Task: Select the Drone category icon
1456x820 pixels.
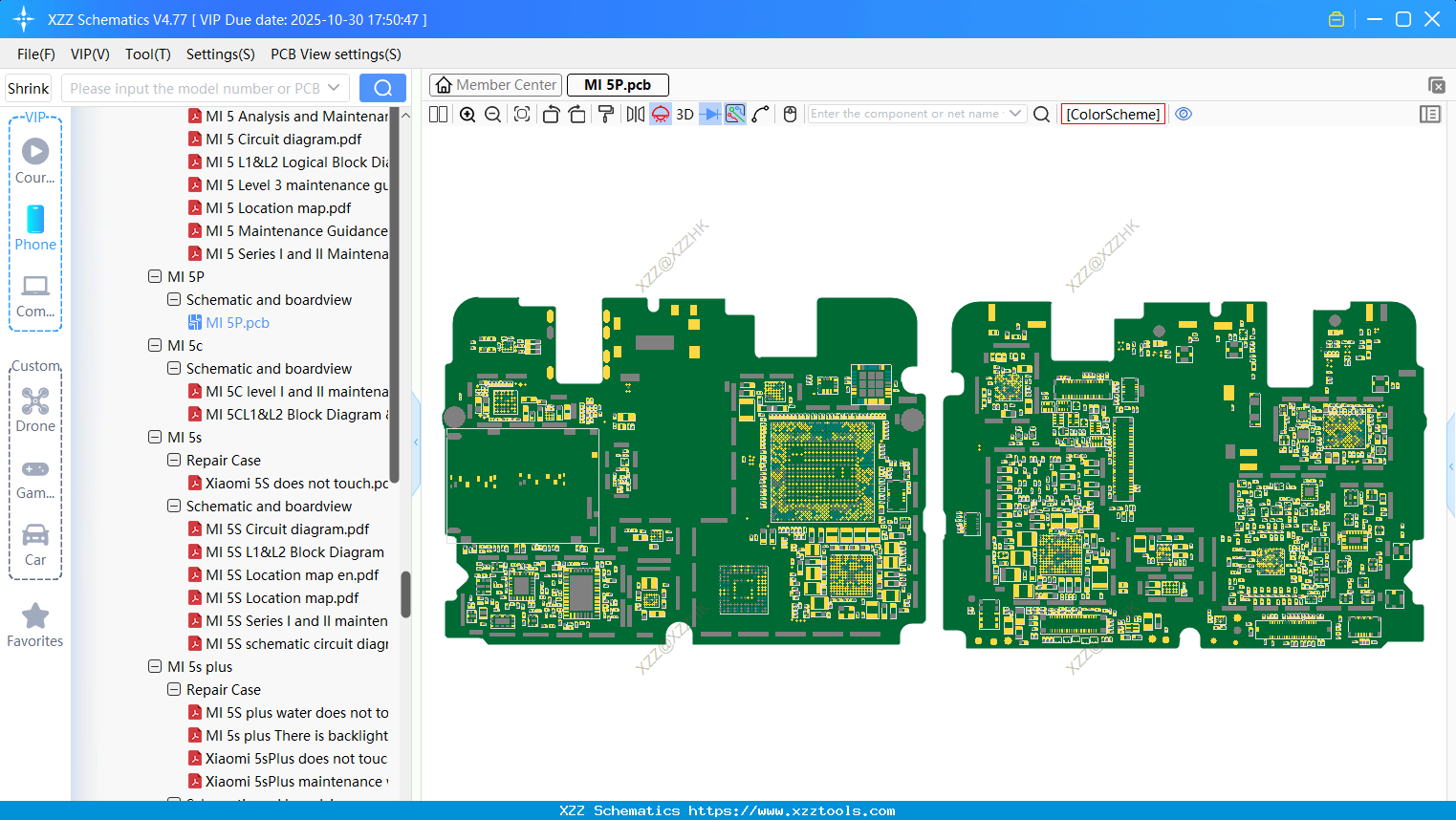Action: point(35,409)
